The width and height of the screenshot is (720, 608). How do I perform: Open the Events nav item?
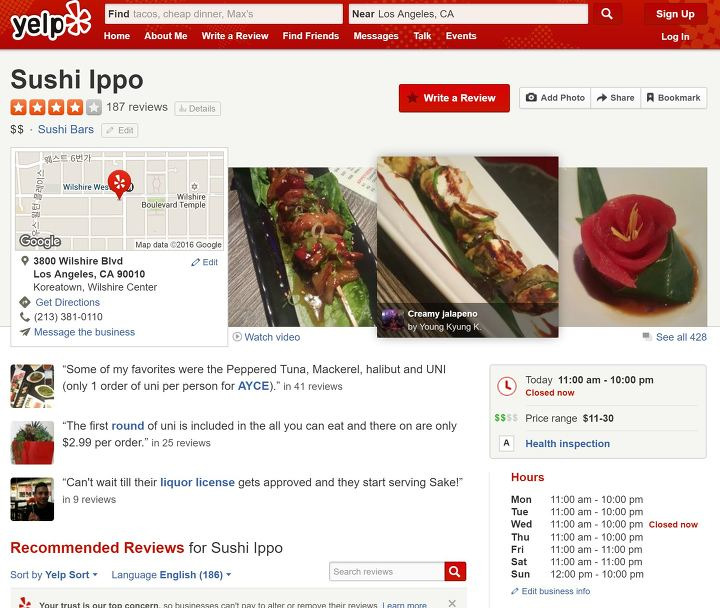pyautogui.click(x=461, y=36)
